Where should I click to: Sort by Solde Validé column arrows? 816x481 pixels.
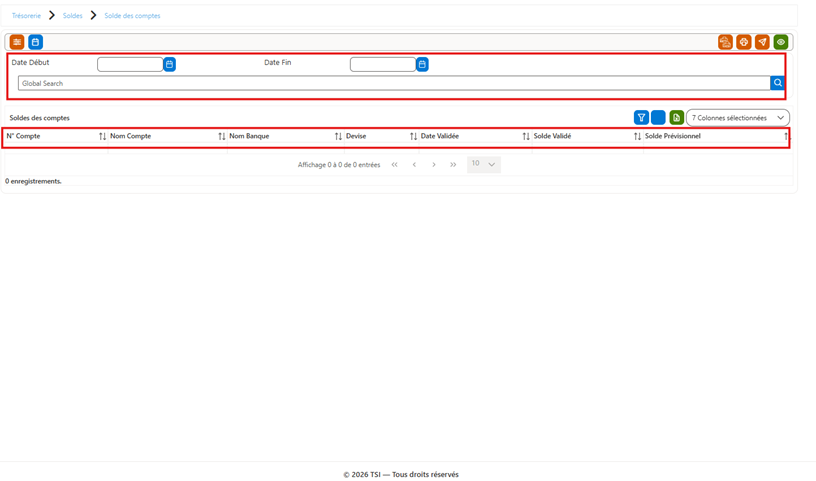pos(637,136)
